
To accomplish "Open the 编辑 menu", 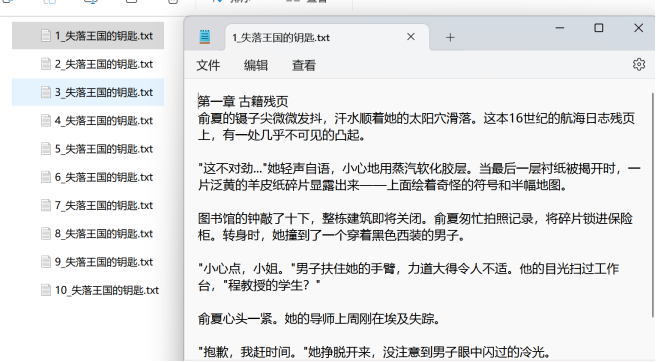I will (x=256, y=65).
